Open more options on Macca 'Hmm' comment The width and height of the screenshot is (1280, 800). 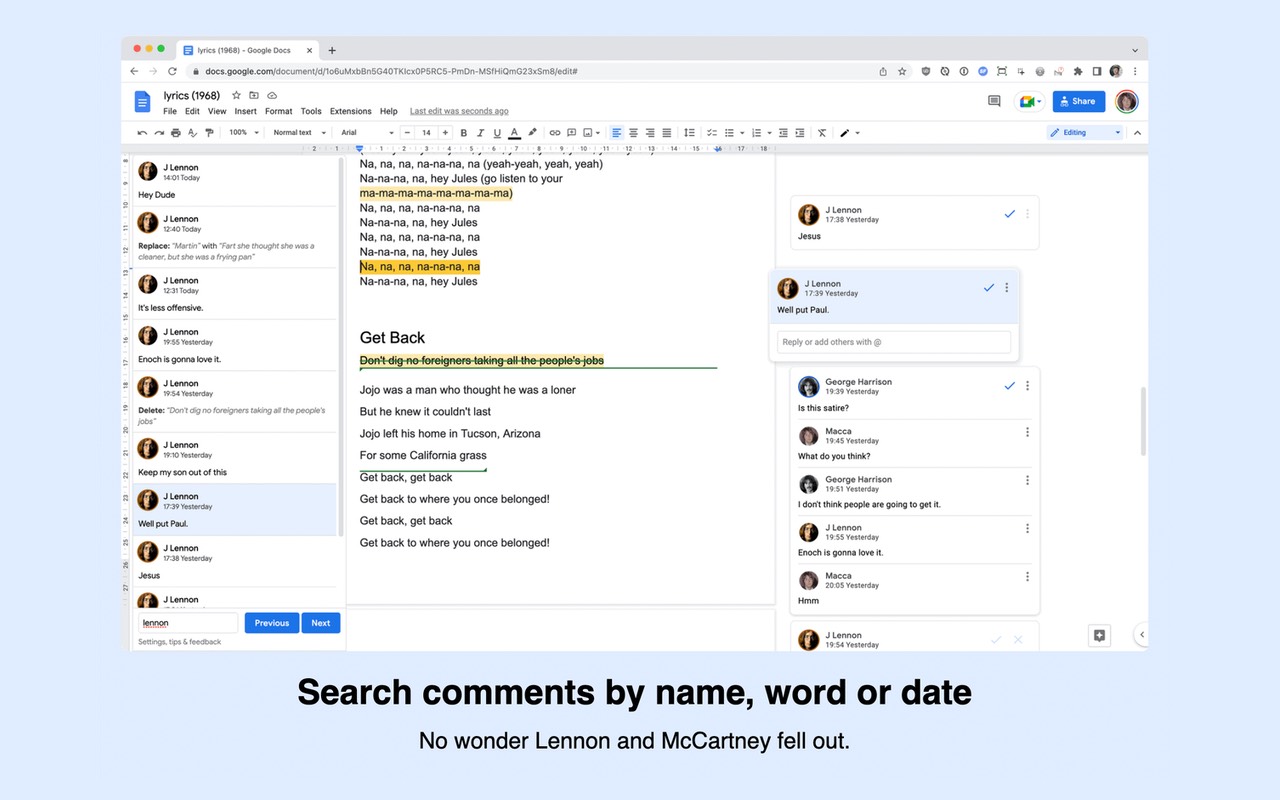[x=1027, y=577]
